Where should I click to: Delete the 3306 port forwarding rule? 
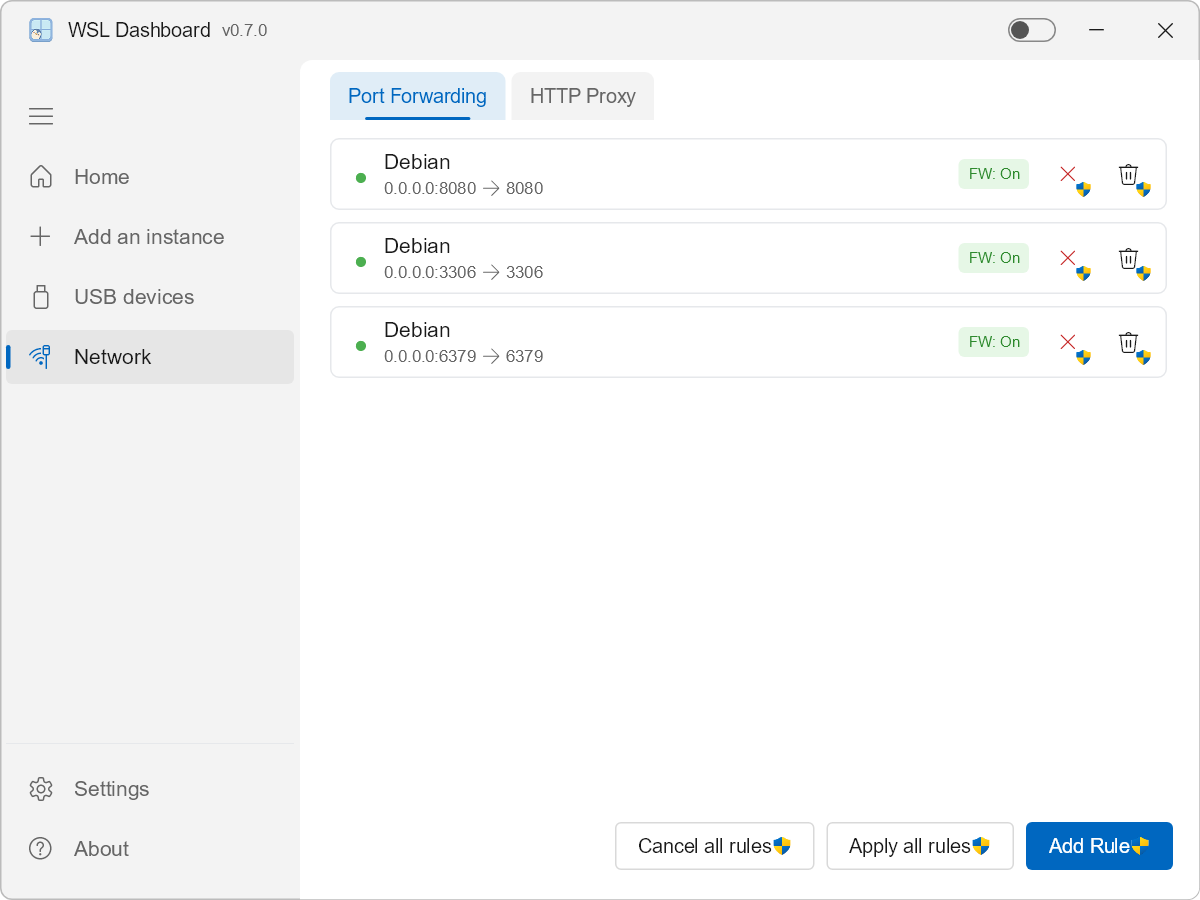[1128, 257]
